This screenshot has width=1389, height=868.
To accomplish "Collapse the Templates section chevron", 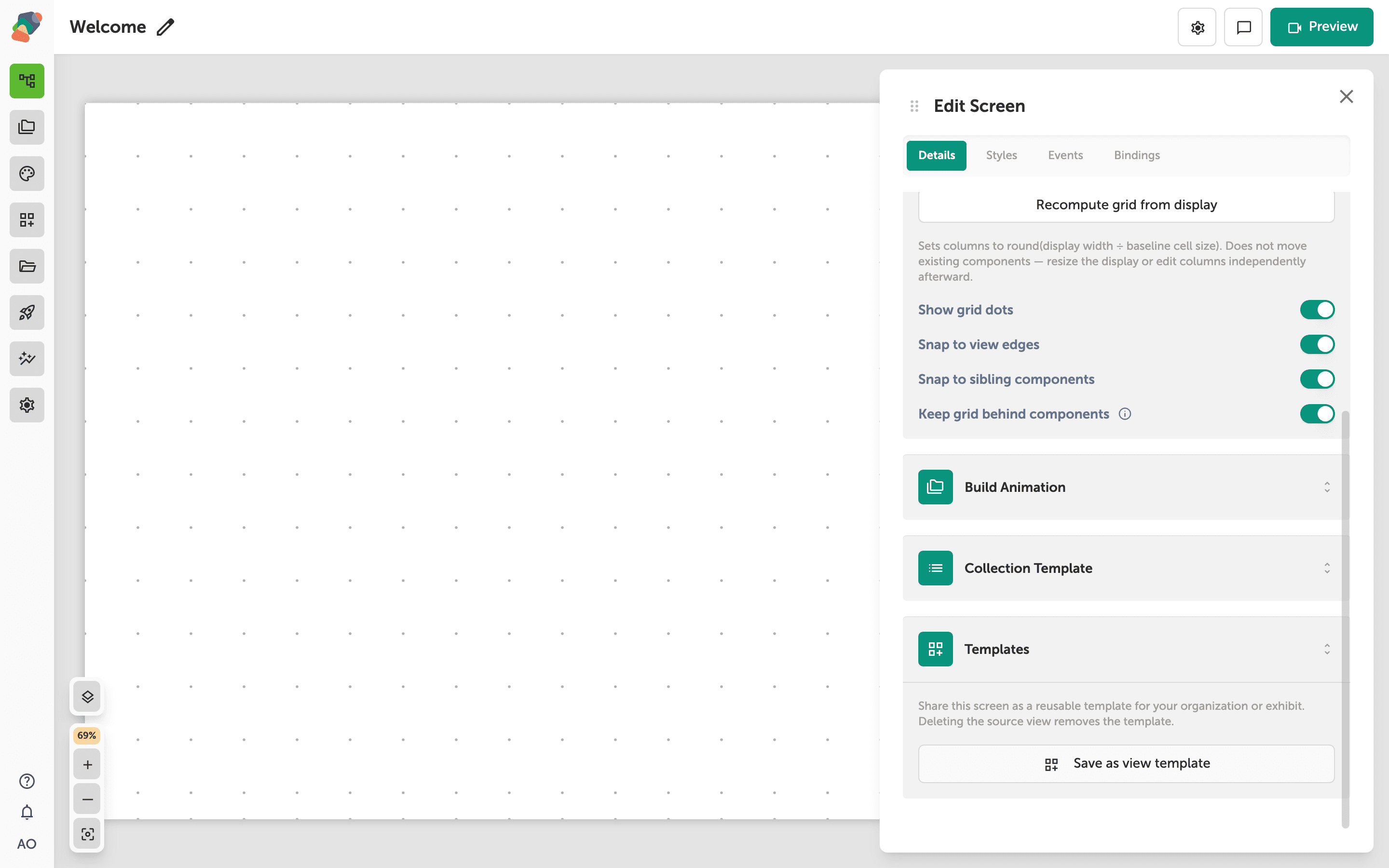I will (x=1327, y=649).
